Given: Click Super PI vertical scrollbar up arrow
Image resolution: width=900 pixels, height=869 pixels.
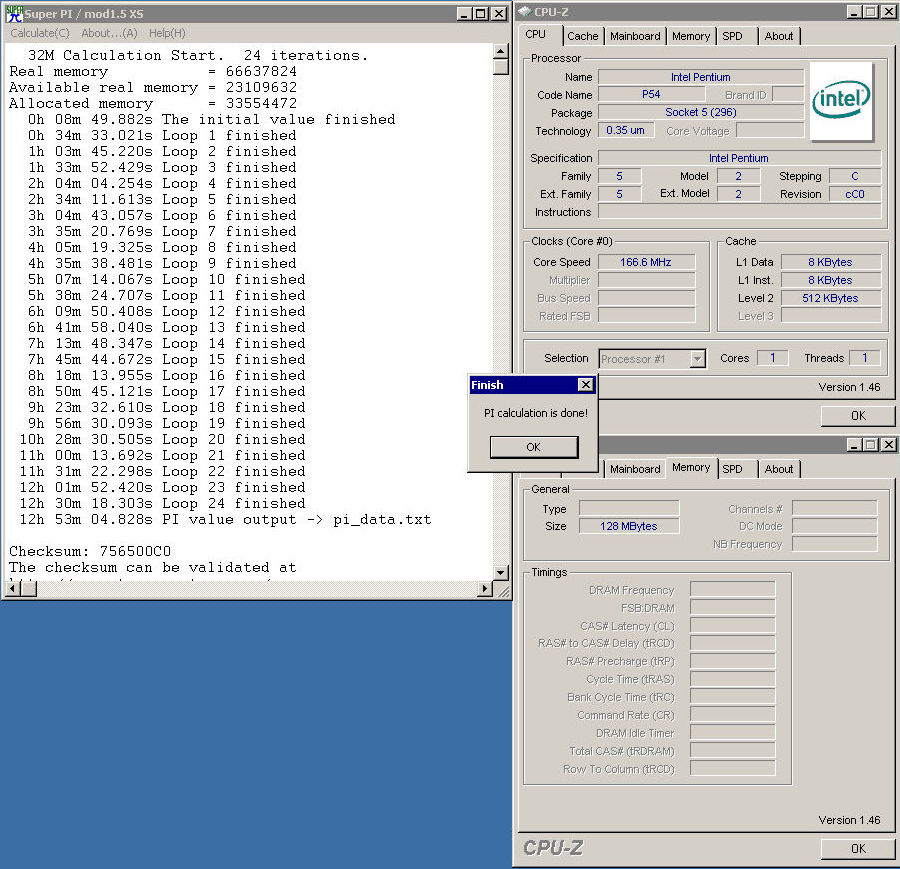Looking at the screenshot, I should click(501, 52).
